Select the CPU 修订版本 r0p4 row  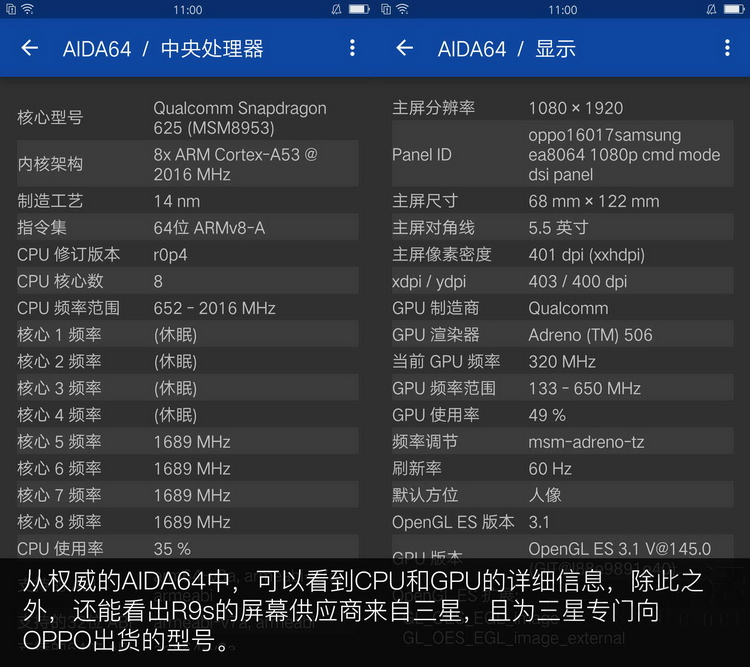coord(188,254)
